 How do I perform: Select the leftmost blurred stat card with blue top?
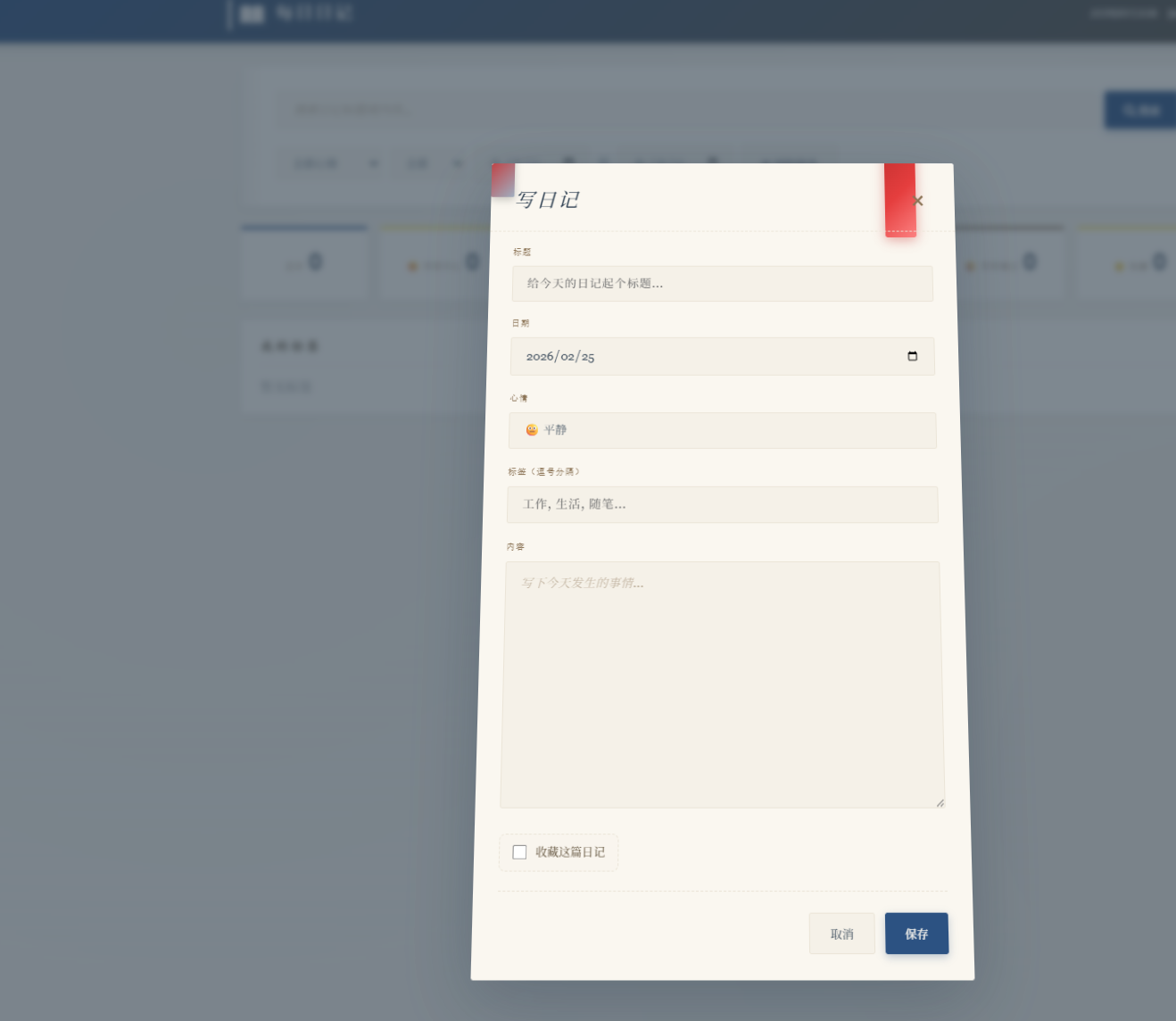(303, 264)
